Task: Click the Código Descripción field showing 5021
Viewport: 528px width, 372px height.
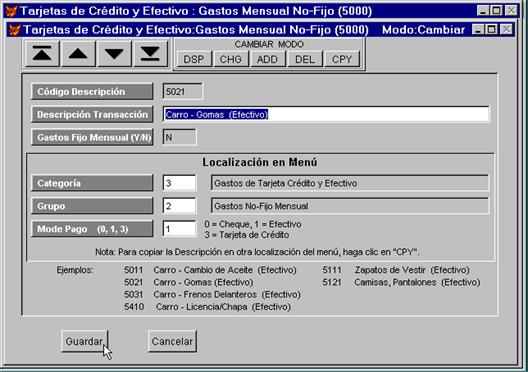Action: (183, 92)
